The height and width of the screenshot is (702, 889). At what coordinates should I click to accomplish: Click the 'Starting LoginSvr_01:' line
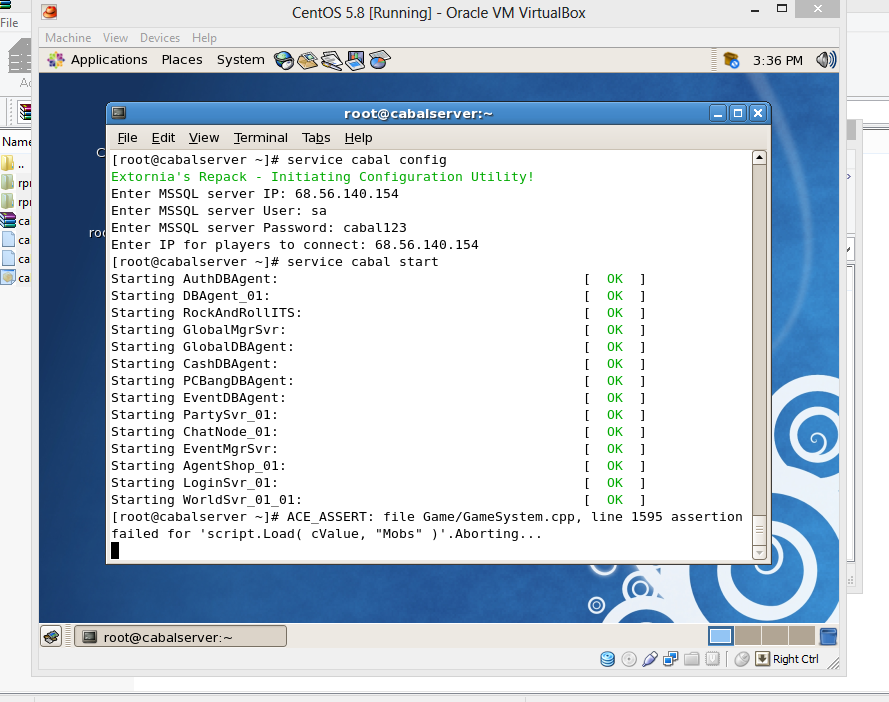coord(194,483)
